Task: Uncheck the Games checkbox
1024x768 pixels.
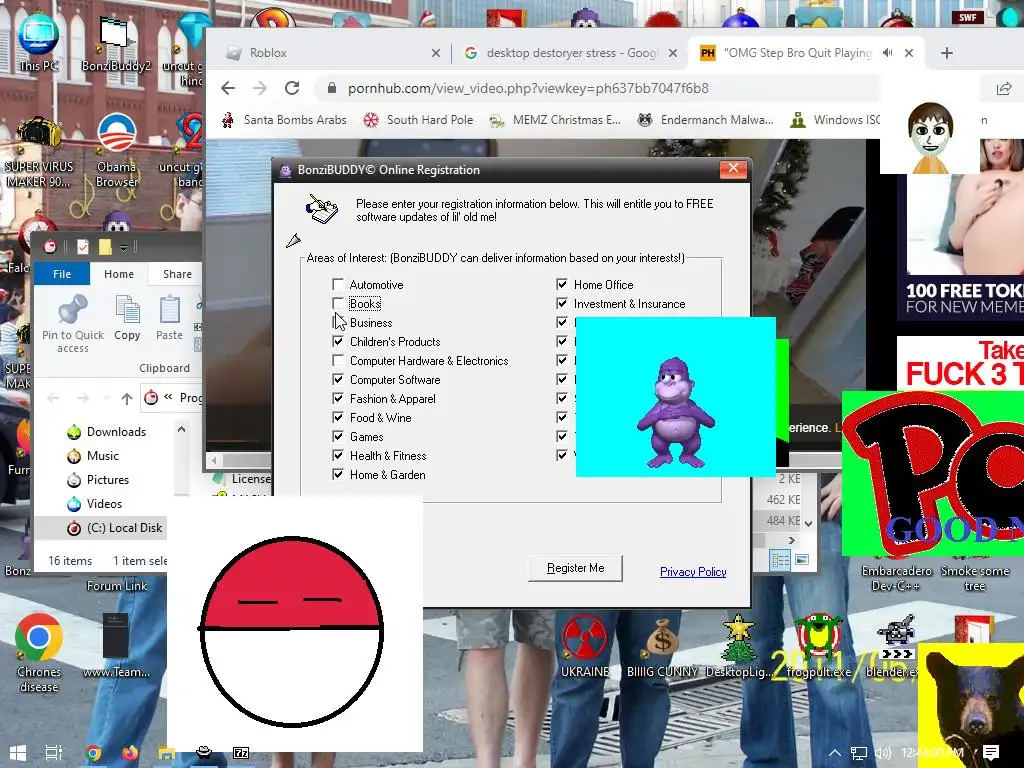Action: 338,436
